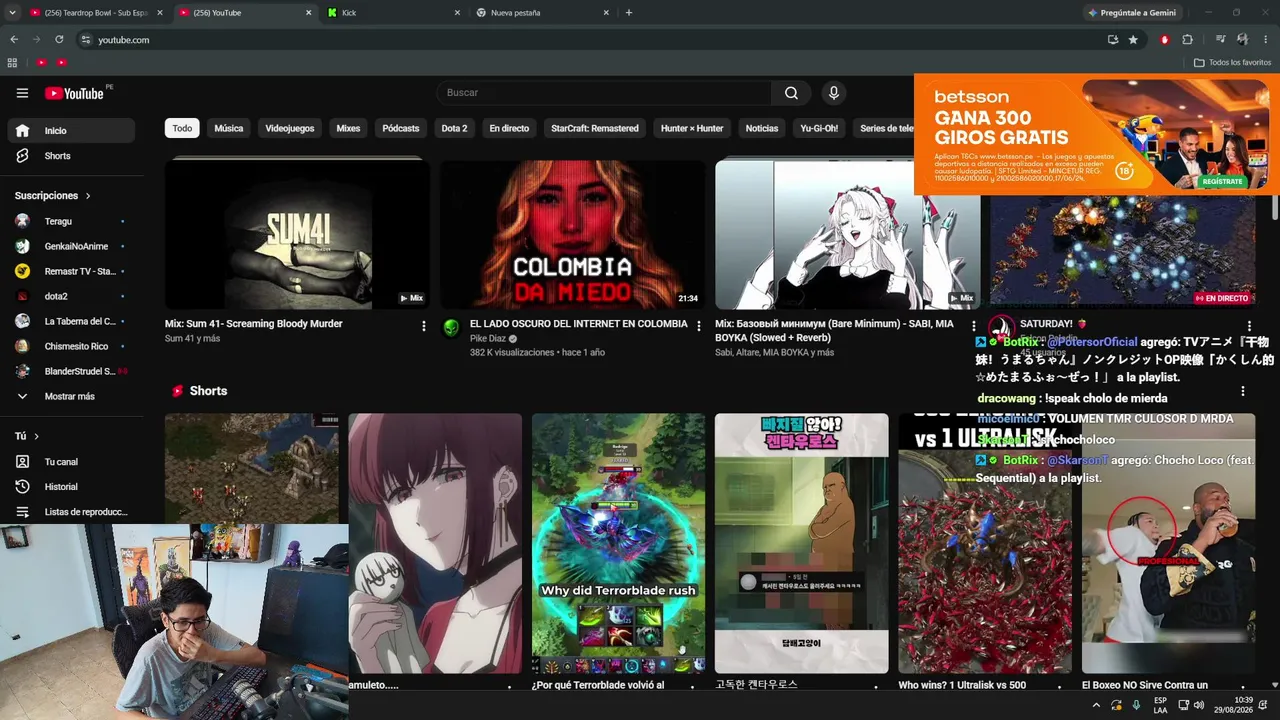Click the search magnifier button
1280x720 pixels.
[x=791, y=93]
